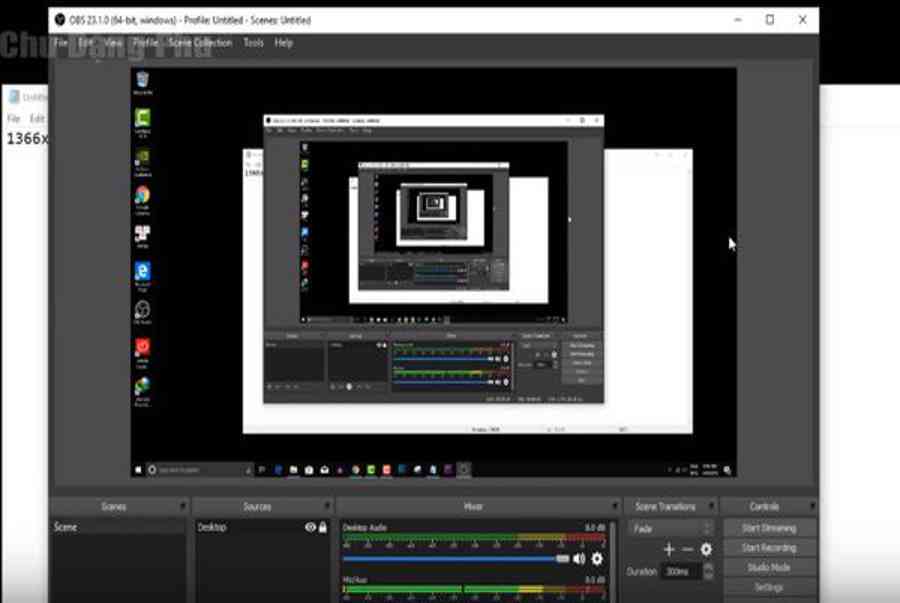The width and height of the screenshot is (900, 603).
Task: Open scene transition properties gear
Action: (706, 549)
